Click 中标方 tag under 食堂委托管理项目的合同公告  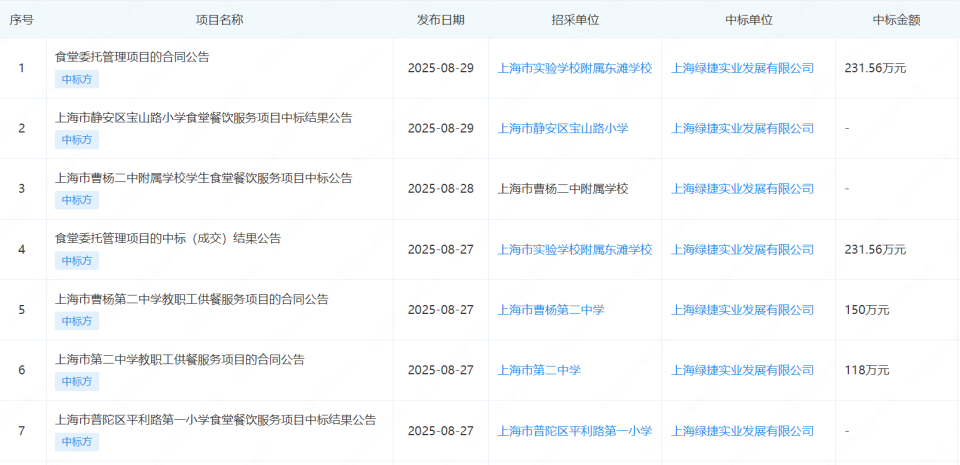pos(77,80)
